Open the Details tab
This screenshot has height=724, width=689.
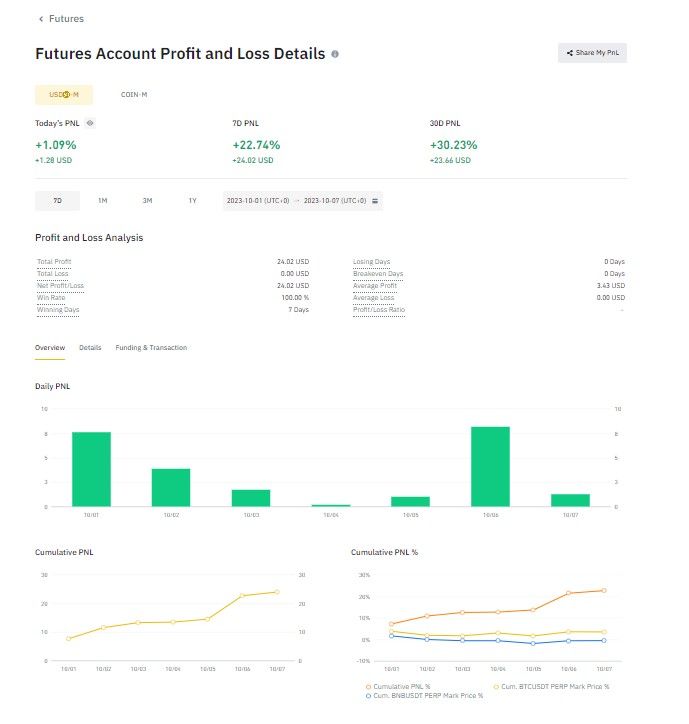click(90, 348)
